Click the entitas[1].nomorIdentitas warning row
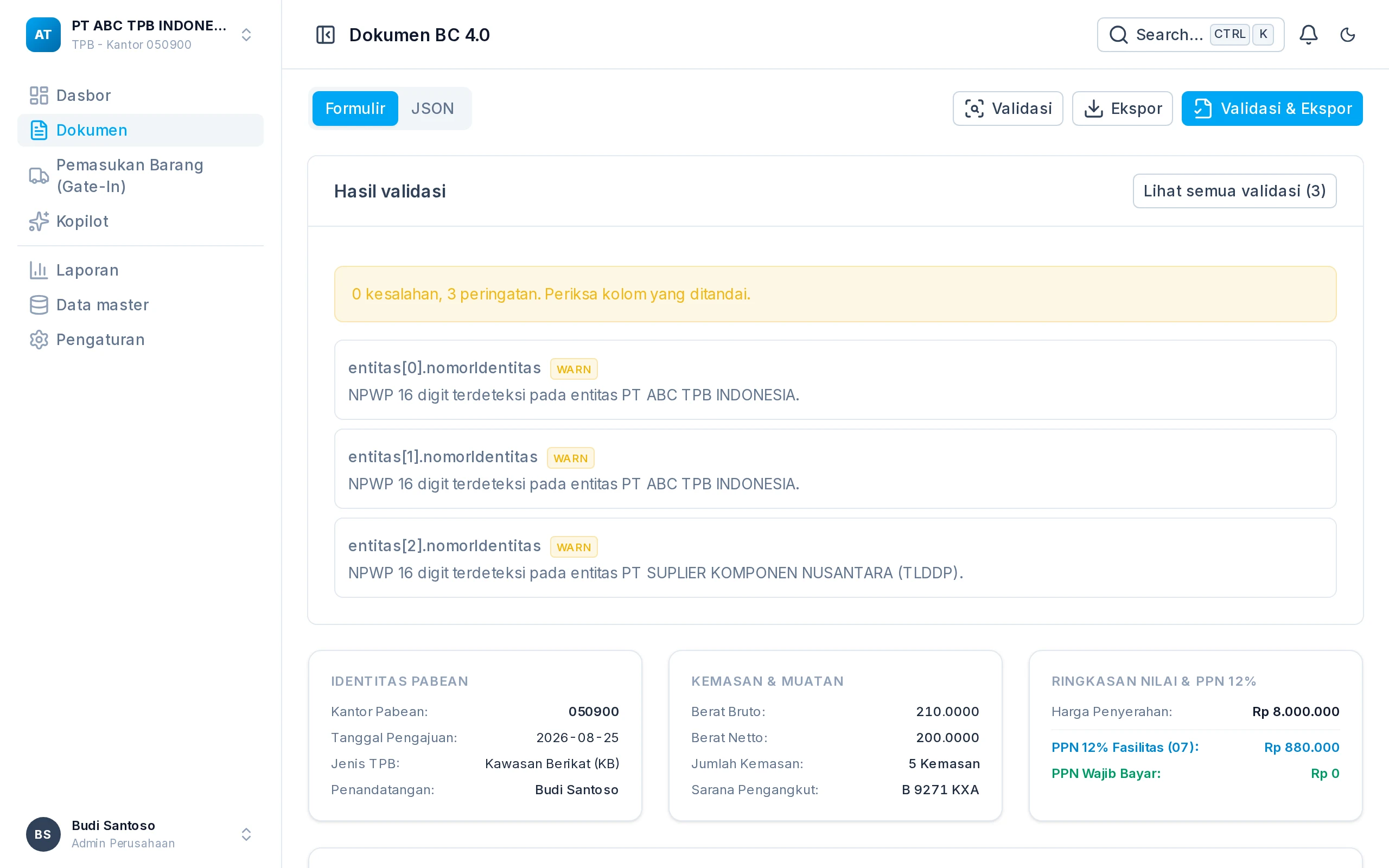Screen dimensions: 1389x868 835,469
